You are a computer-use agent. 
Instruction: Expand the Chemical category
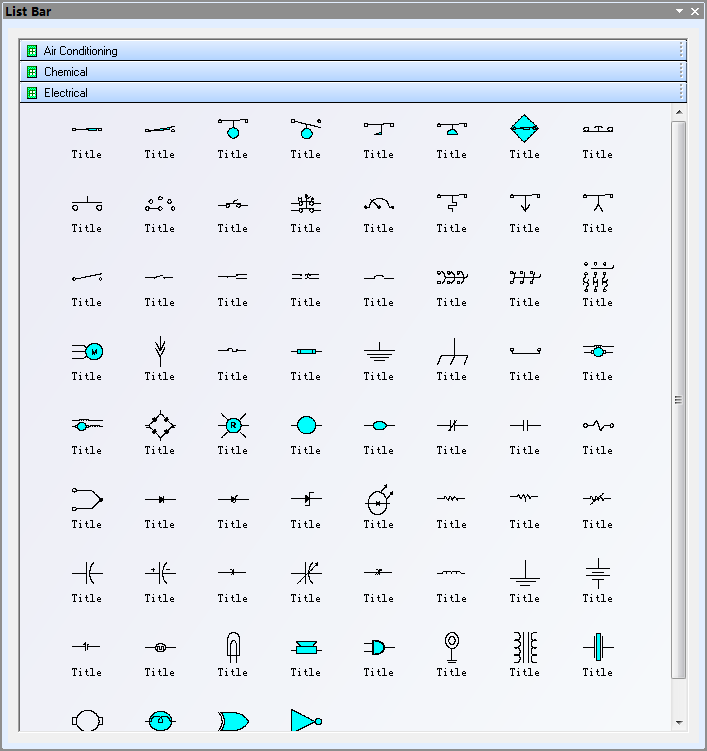click(66, 72)
